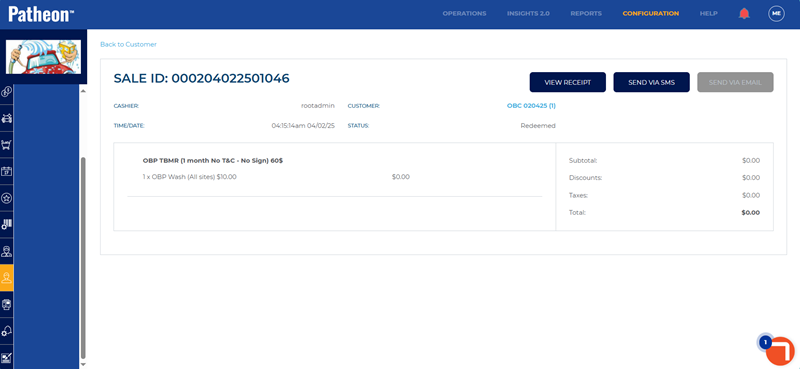The width and height of the screenshot is (800, 369).
Task: Follow the Back to Customer link
Action: coord(128,44)
